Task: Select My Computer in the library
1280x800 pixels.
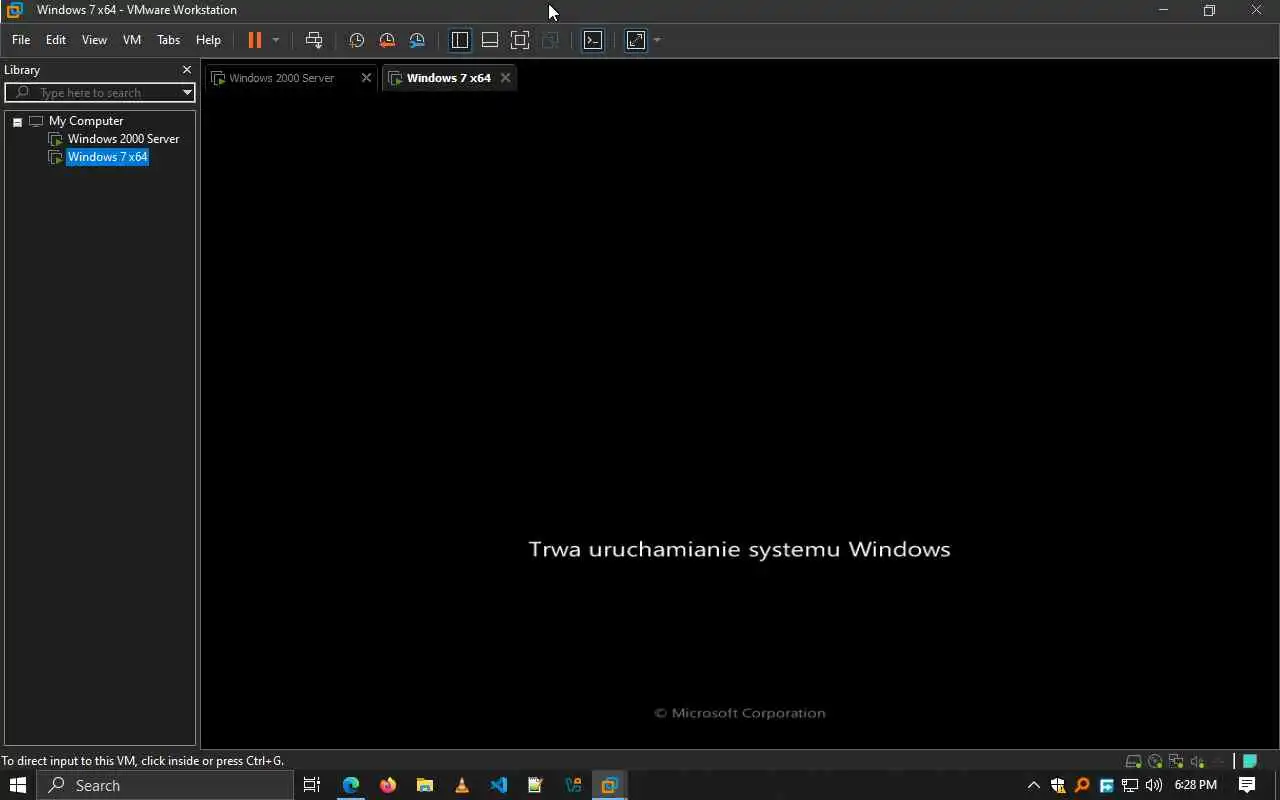Action: (x=86, y=121)
